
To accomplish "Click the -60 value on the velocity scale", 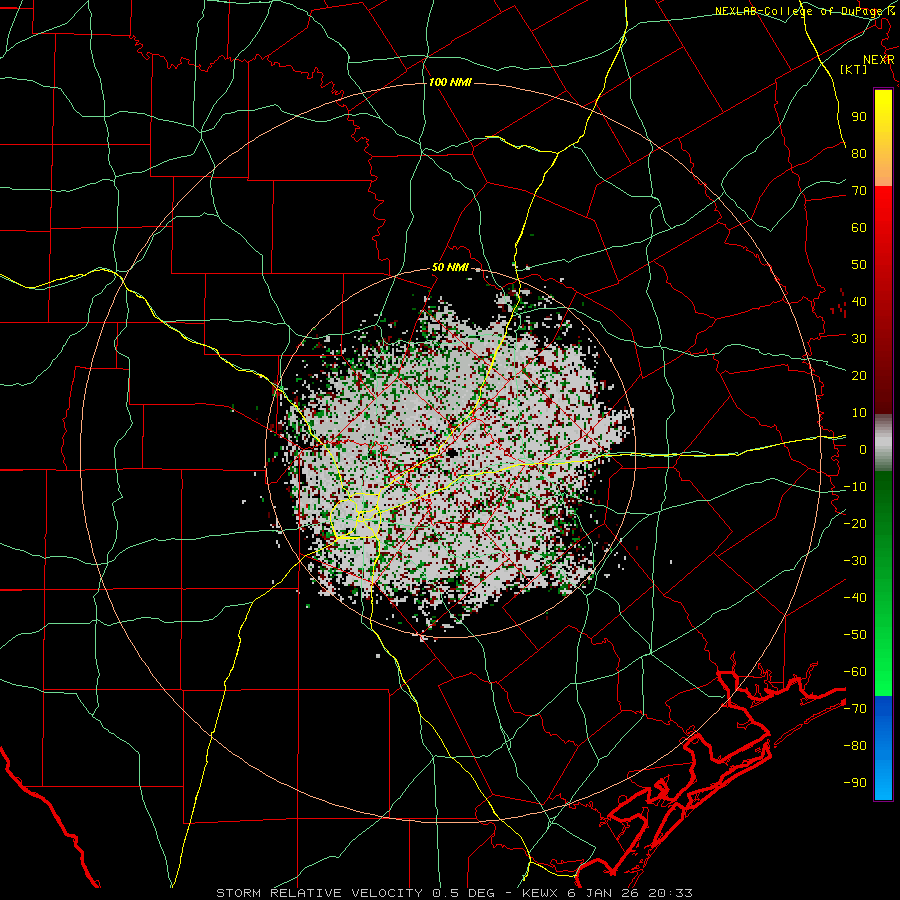I will tap(855, 672).
